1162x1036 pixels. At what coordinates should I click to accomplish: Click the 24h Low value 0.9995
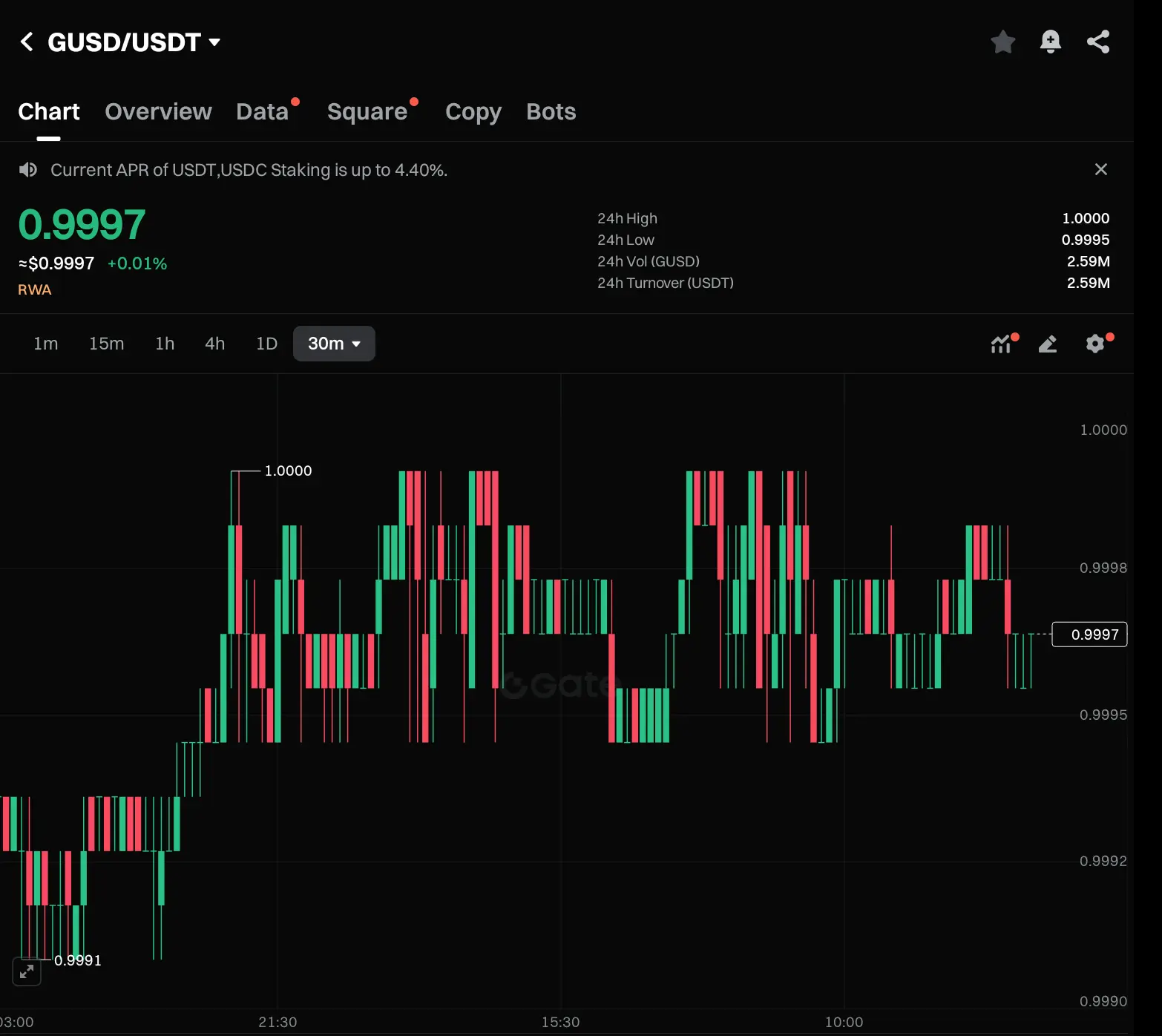click(1086, 240)
